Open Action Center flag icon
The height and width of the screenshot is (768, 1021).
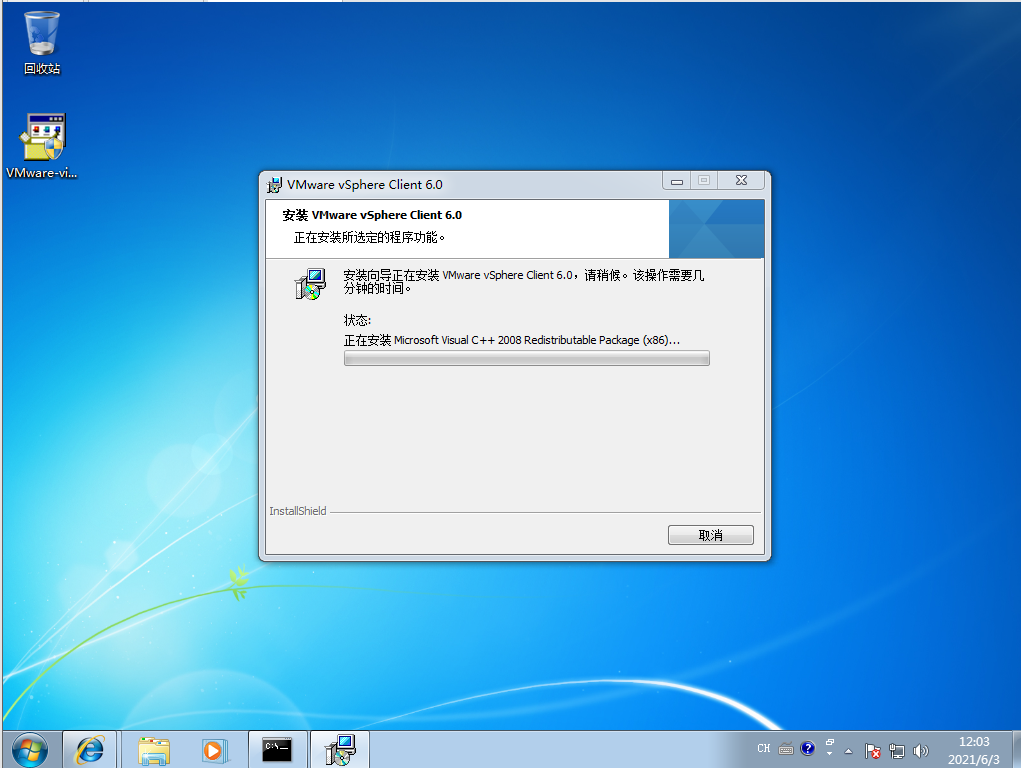(873, 751)
